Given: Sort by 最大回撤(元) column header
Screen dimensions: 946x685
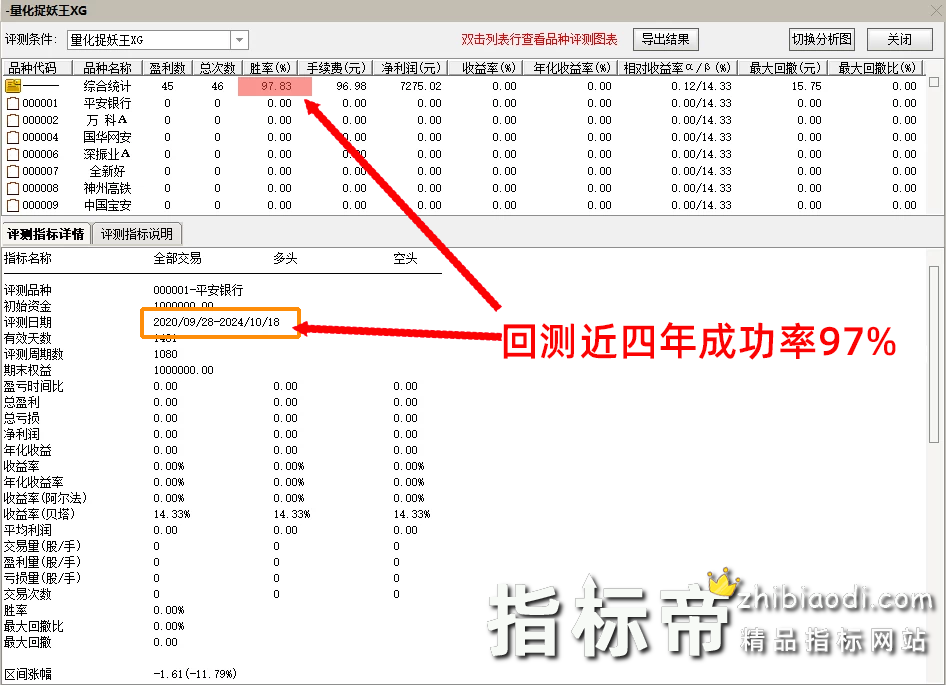Looking at the screenshot, I should pos(784,68).
